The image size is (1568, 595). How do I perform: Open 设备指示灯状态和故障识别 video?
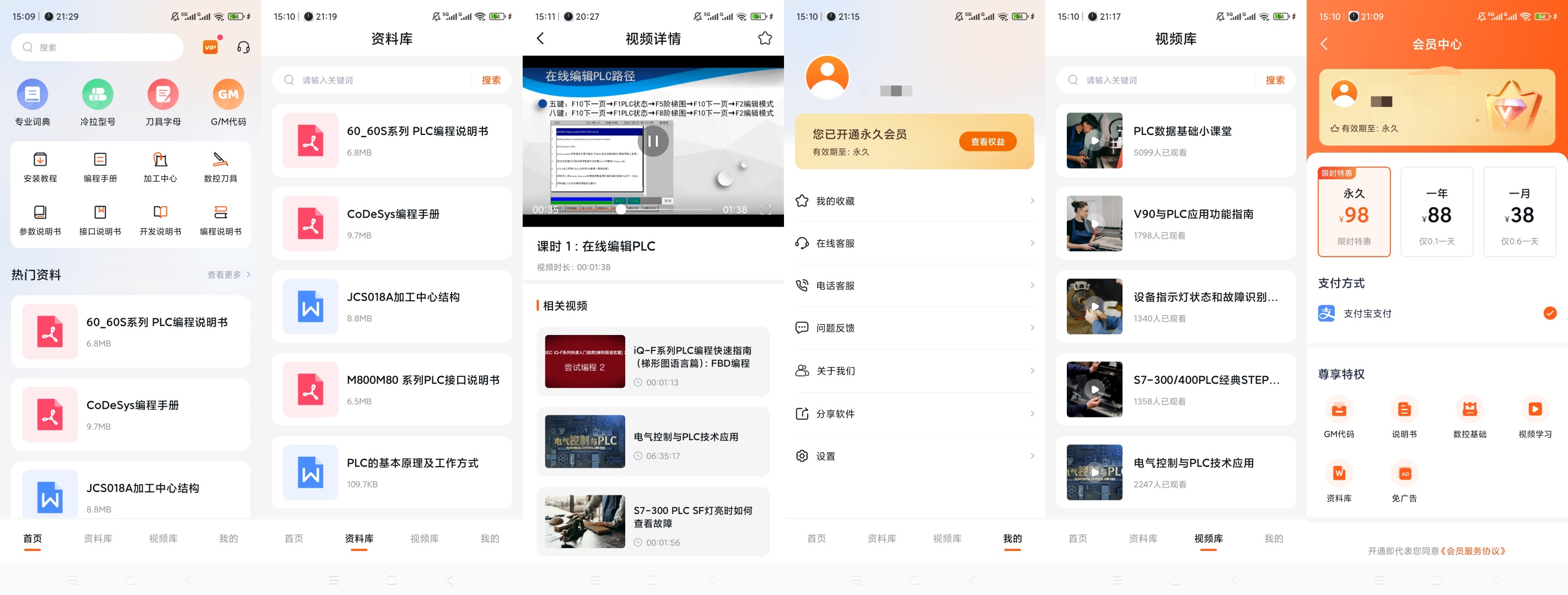coord(1175,307)
